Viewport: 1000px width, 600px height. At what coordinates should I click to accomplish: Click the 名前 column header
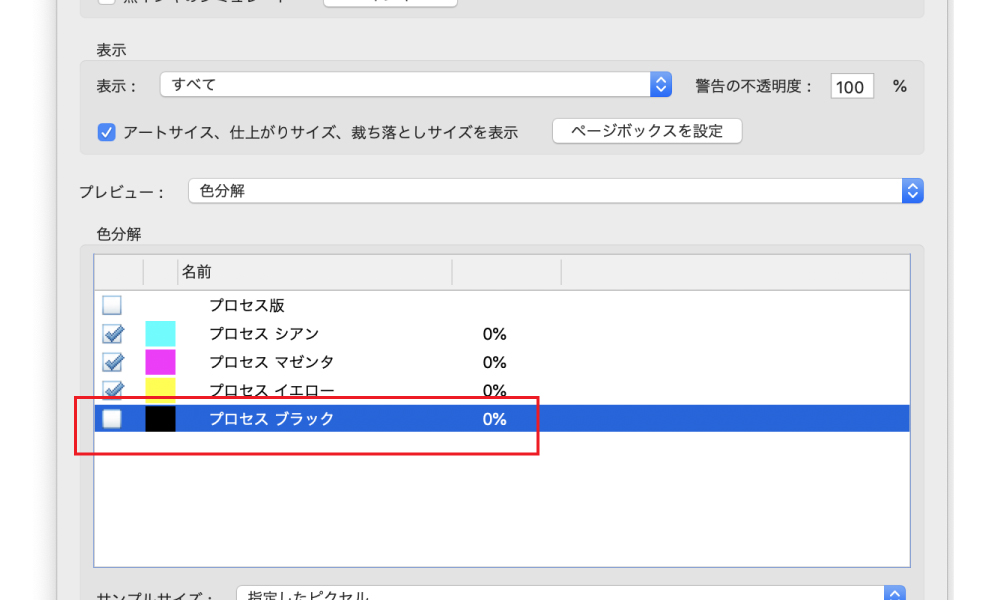pyautogui.click(x=196, y=272)
